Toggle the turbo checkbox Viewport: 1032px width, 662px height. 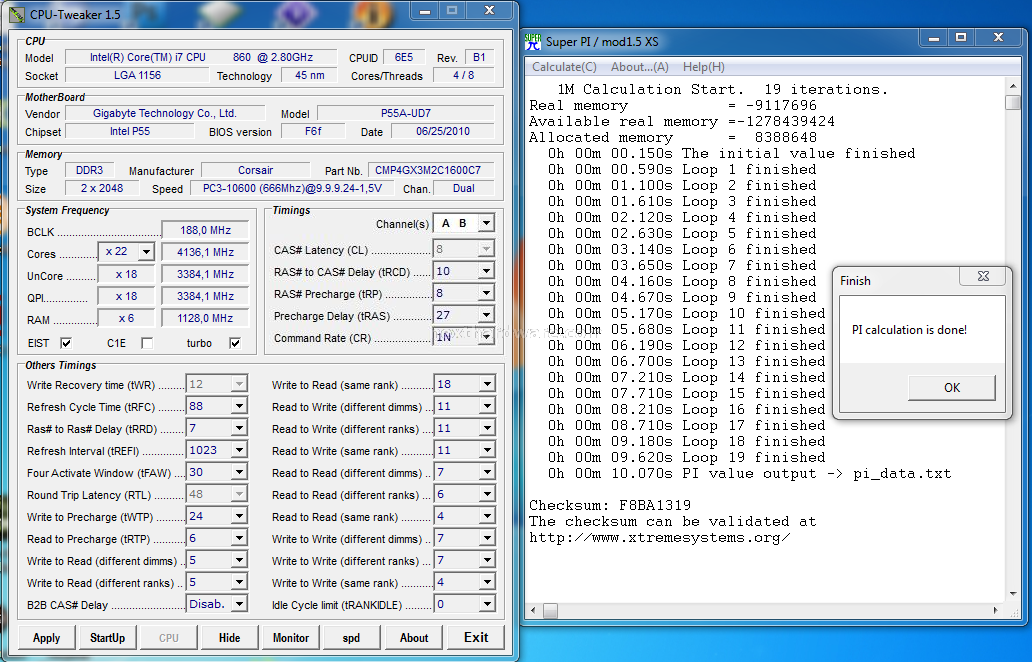(x=235, y=343)
